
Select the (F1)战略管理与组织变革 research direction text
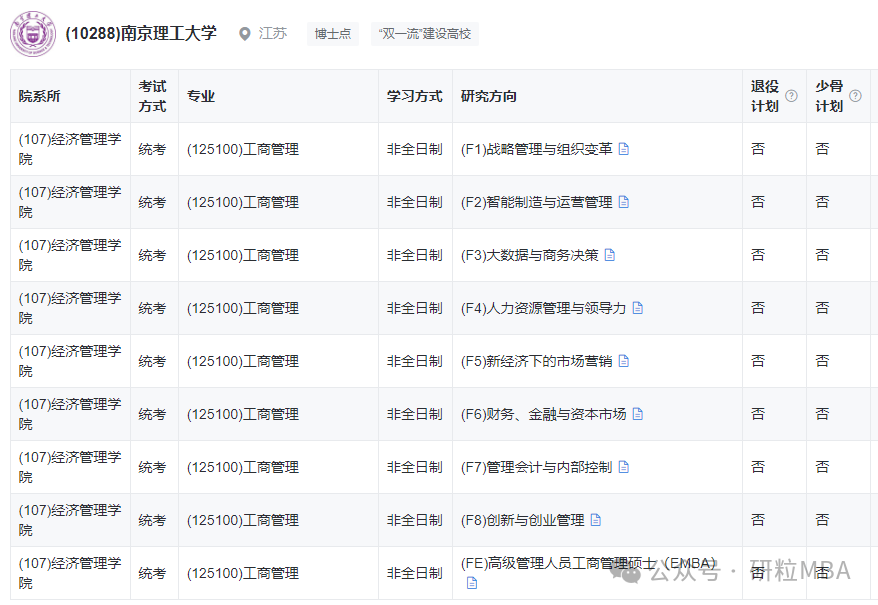(x=536, y=149)
